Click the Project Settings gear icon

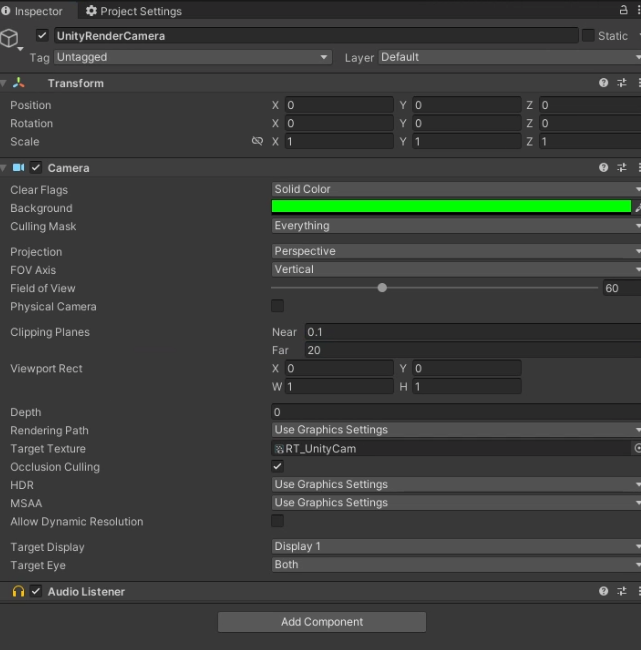pyautogui.click(x=91, y=11)
